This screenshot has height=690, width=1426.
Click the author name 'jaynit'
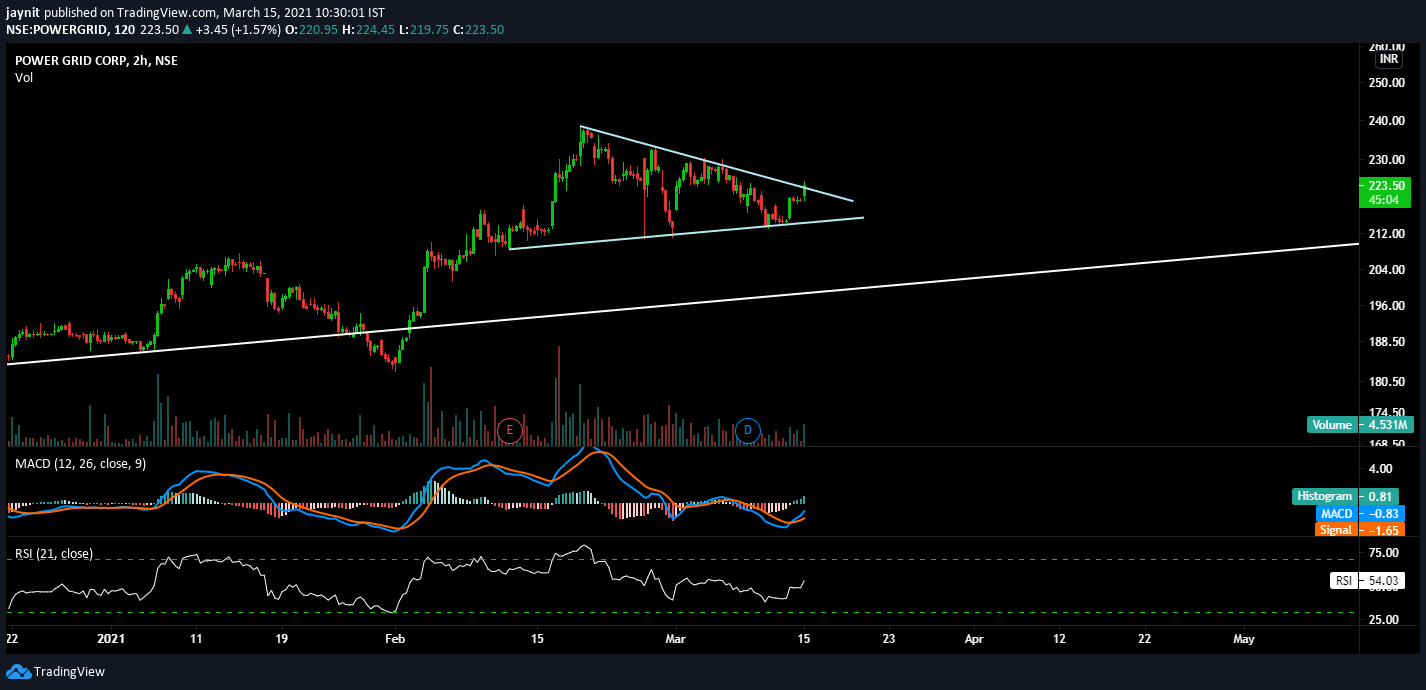point(25,12)
